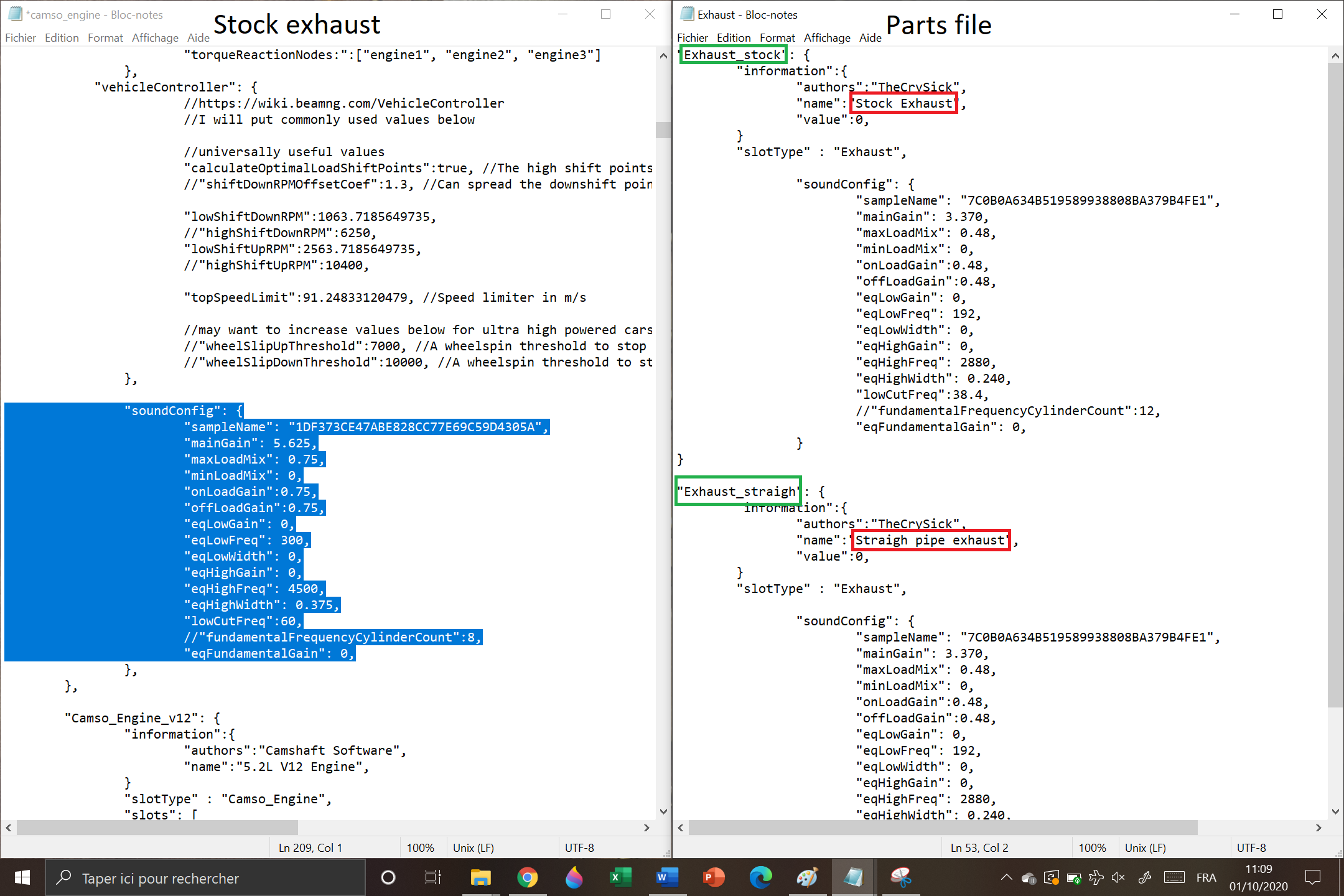Click the "Straigh pipe exhaust" name value
1344x896 pixels.
click(x=930, y=540)
